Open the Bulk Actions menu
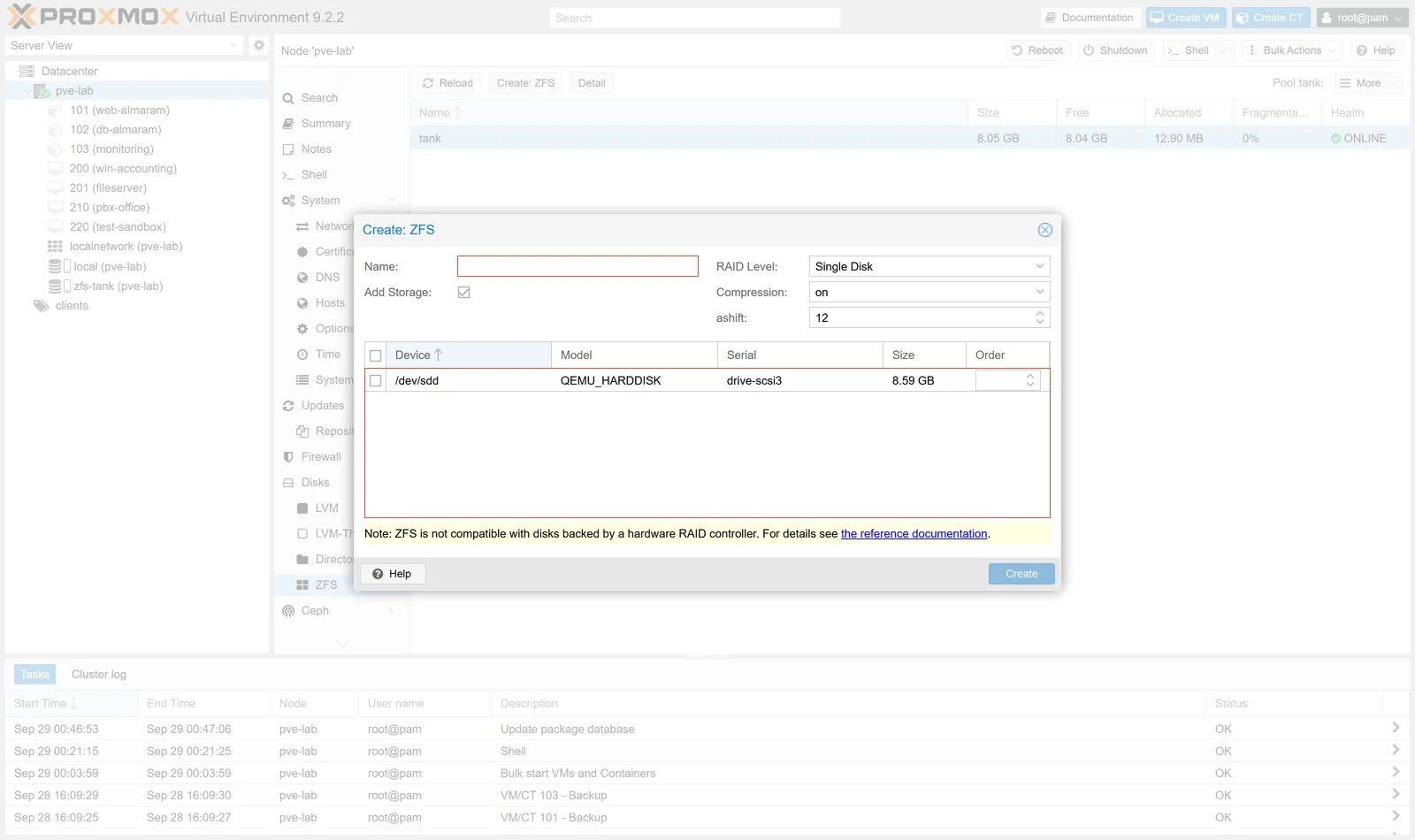Viewport: 1415px width, 840px height. tap(1291, 50)
